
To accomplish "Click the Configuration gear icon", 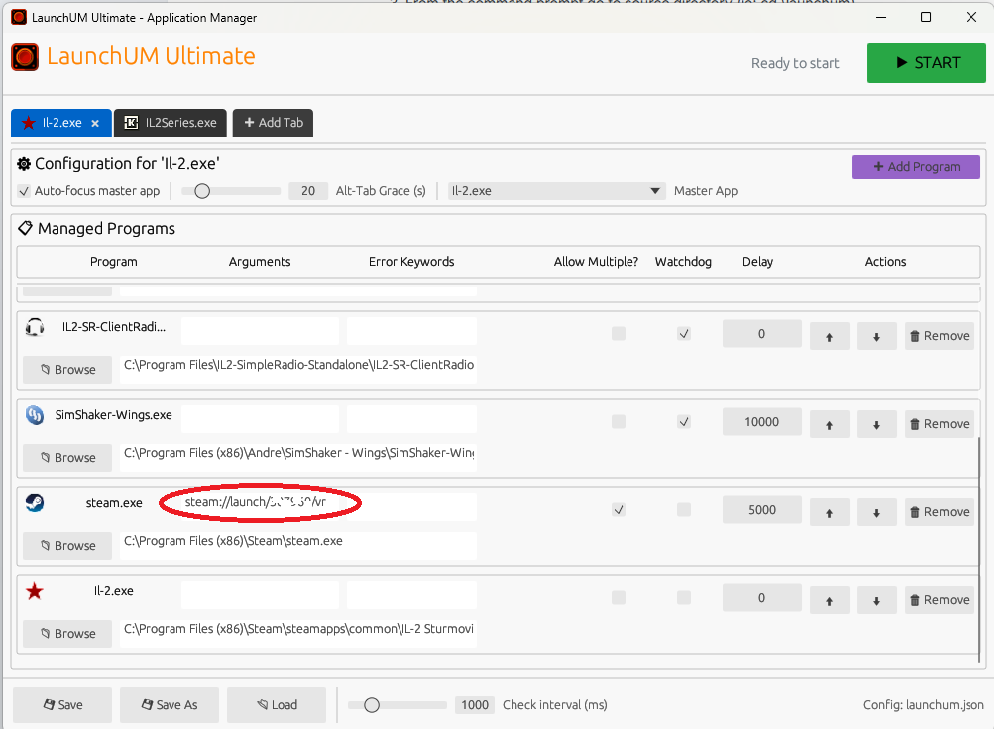I will pyautogui.click(x=24, y=164).
